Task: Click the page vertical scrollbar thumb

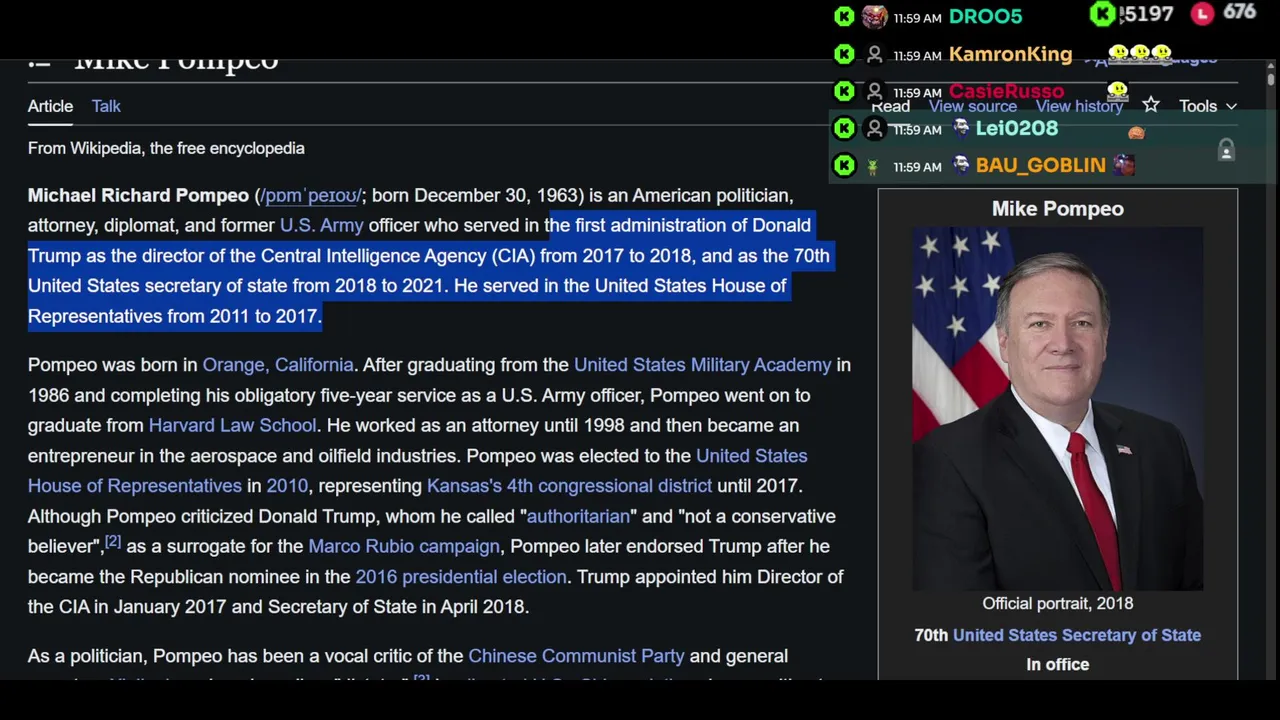Action: tap(1271, 79)
